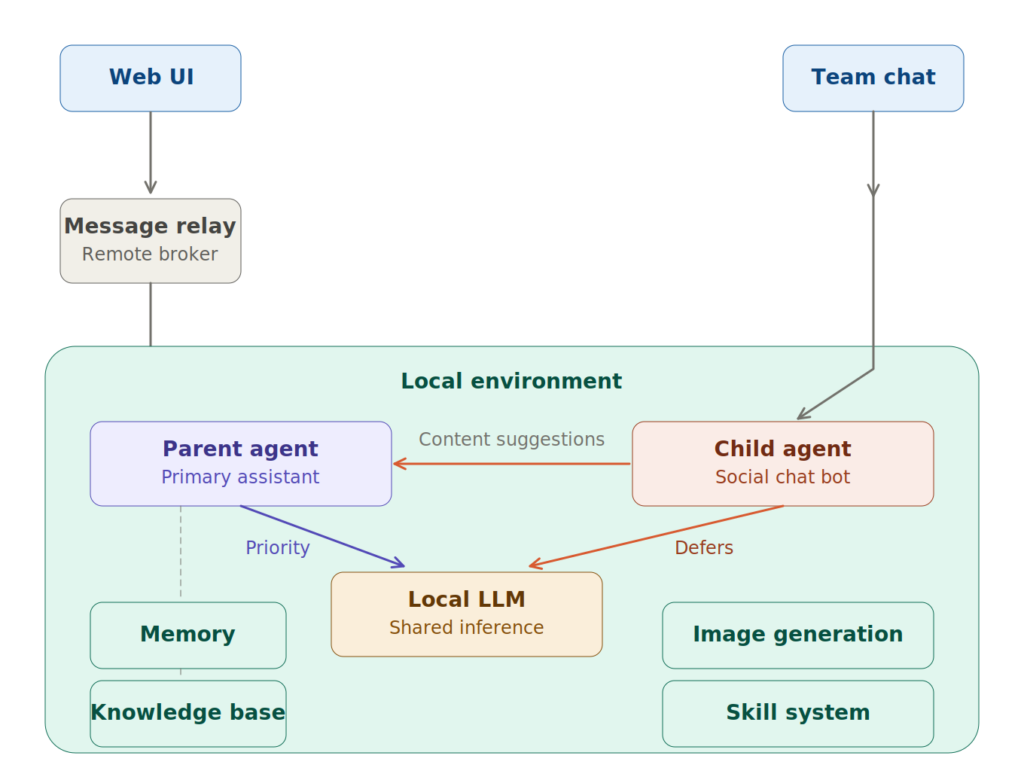Image resolution: width=1024 pixels, height=783 pixels.
Task: Select the Team chat box
Action: [872, 78]
